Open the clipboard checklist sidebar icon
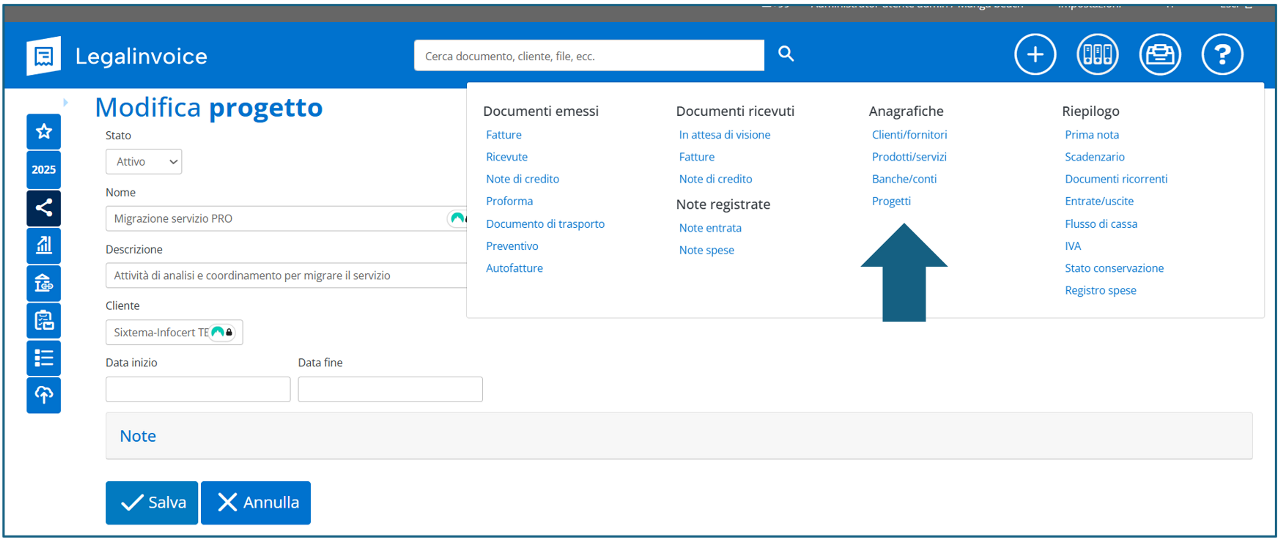The width and height of the screenshot is (1280, 539). click(43, 320)
